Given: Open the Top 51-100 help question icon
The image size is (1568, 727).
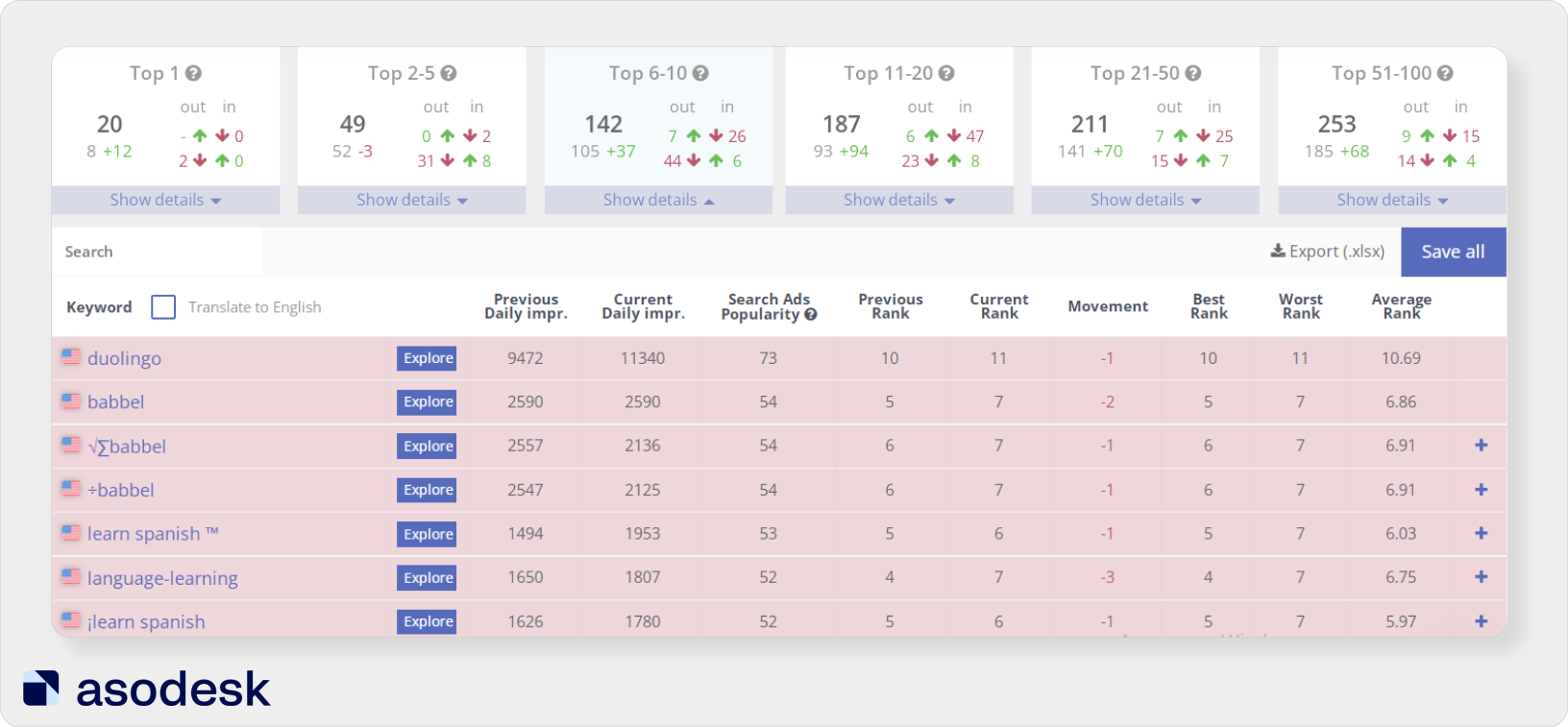Looking at the screenshot, I should click(x=1445, y=73).
